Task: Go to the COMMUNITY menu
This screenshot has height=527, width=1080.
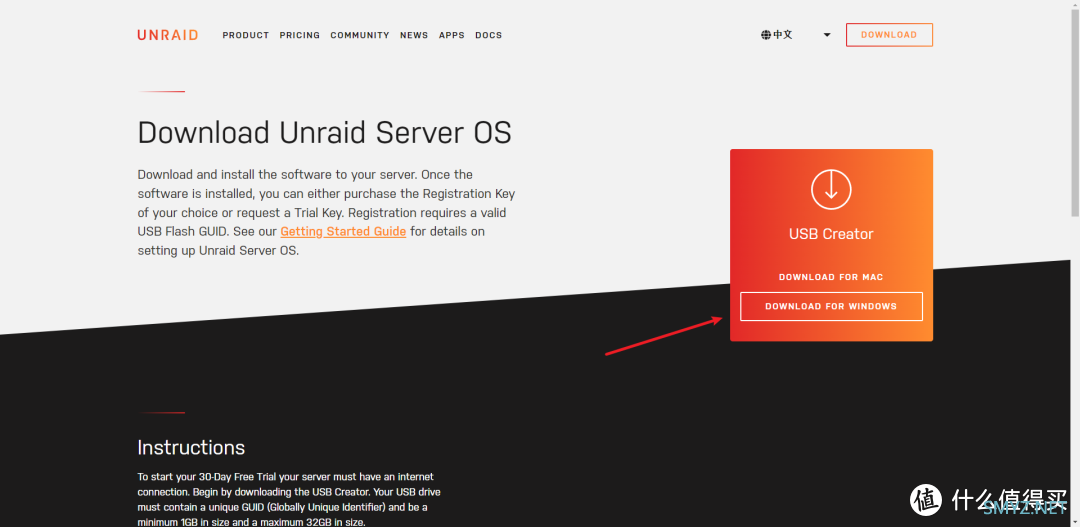Action: click(360, 35)
